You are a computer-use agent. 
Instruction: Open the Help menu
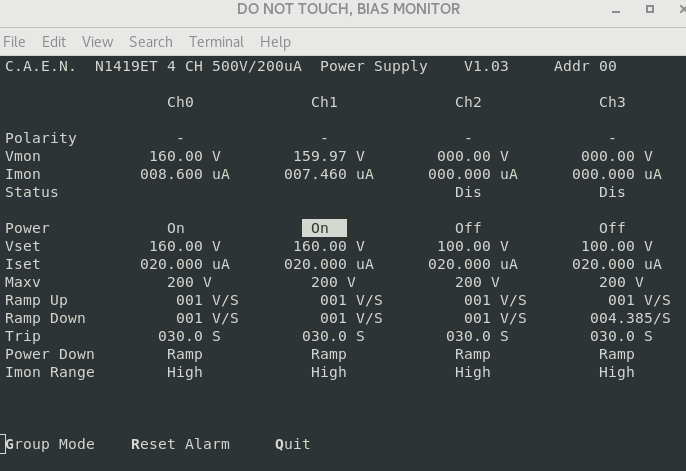(x=275, y=42)
